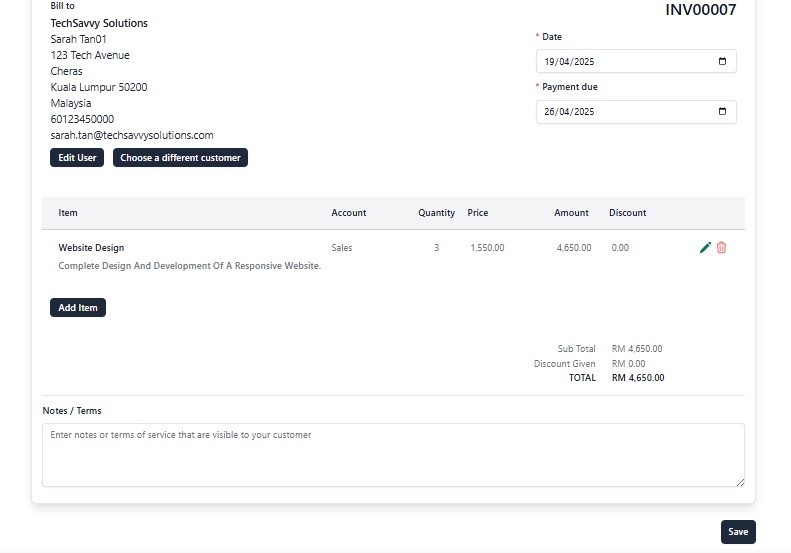The width and height of the screenshot is (791, 553).
Task: Click the Price column header
Action: (x=477, y=212)
